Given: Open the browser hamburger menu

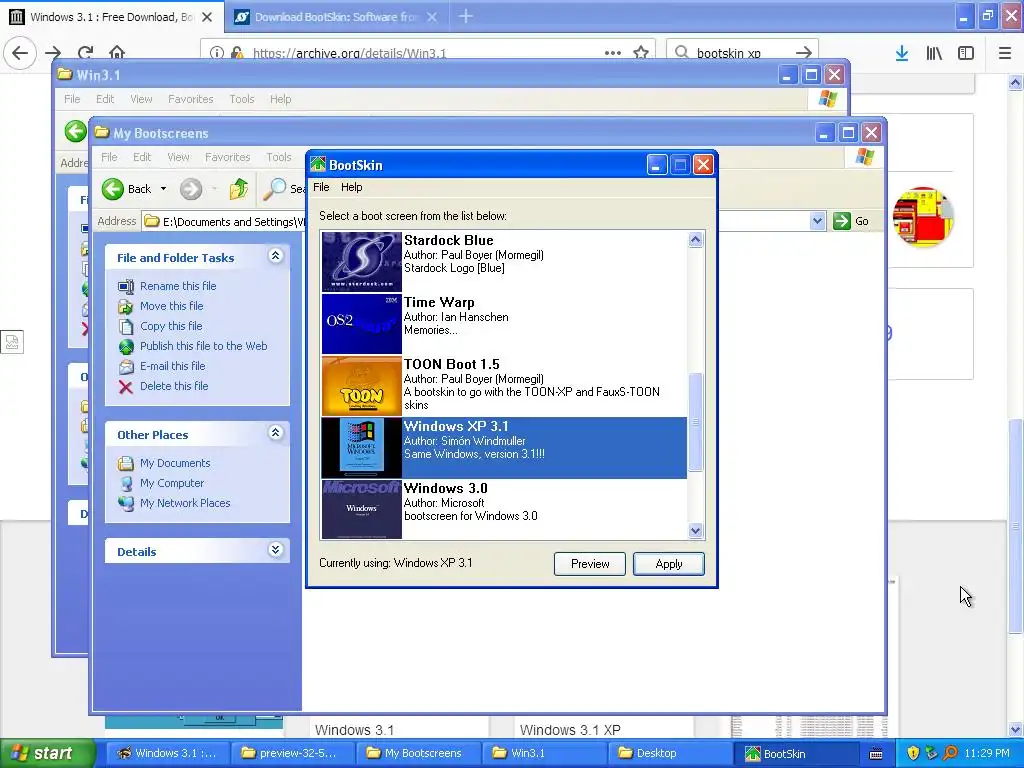Looking at the screenshot, I should [x=1005, y=53].
